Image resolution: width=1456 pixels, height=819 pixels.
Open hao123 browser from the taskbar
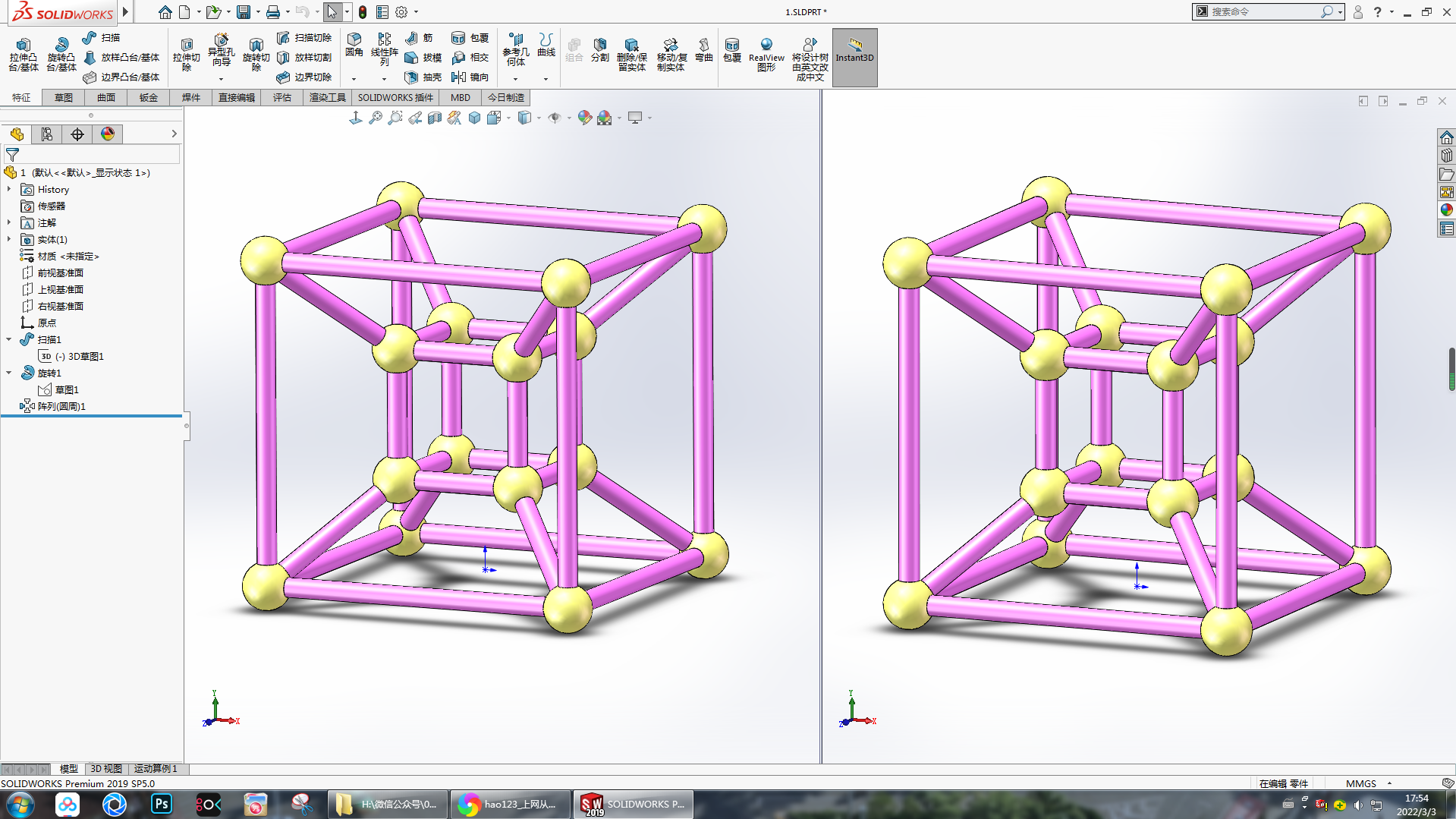[x=510, y=804]
